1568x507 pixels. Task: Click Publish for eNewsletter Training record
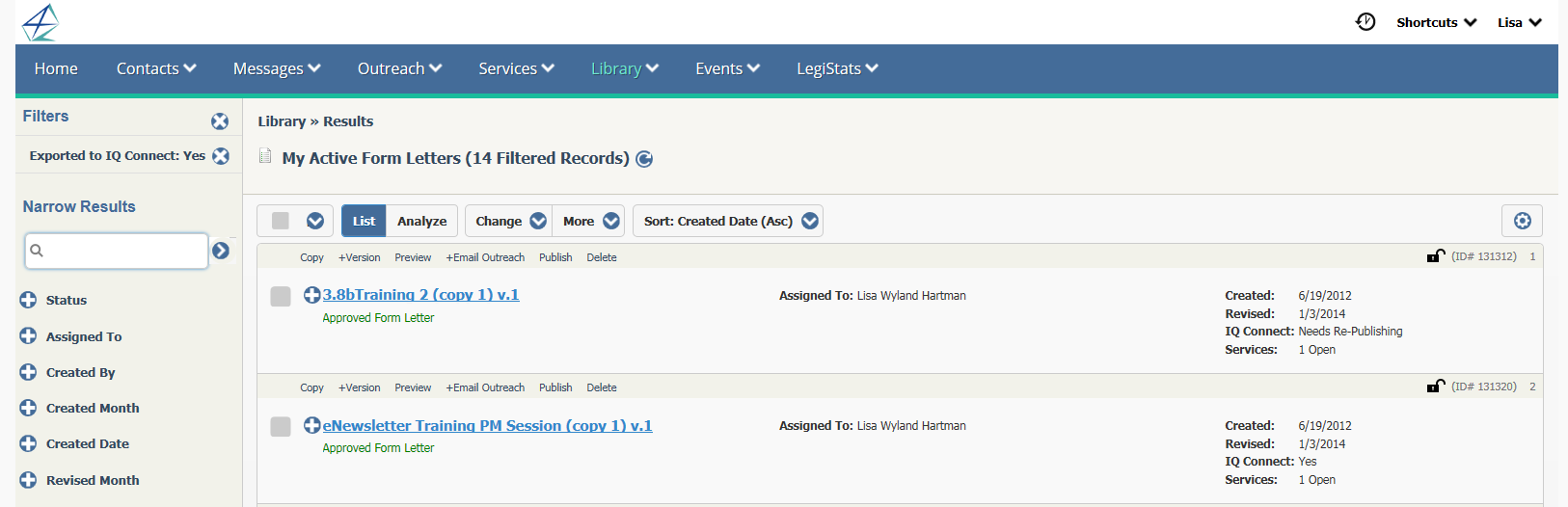point(555,387)
